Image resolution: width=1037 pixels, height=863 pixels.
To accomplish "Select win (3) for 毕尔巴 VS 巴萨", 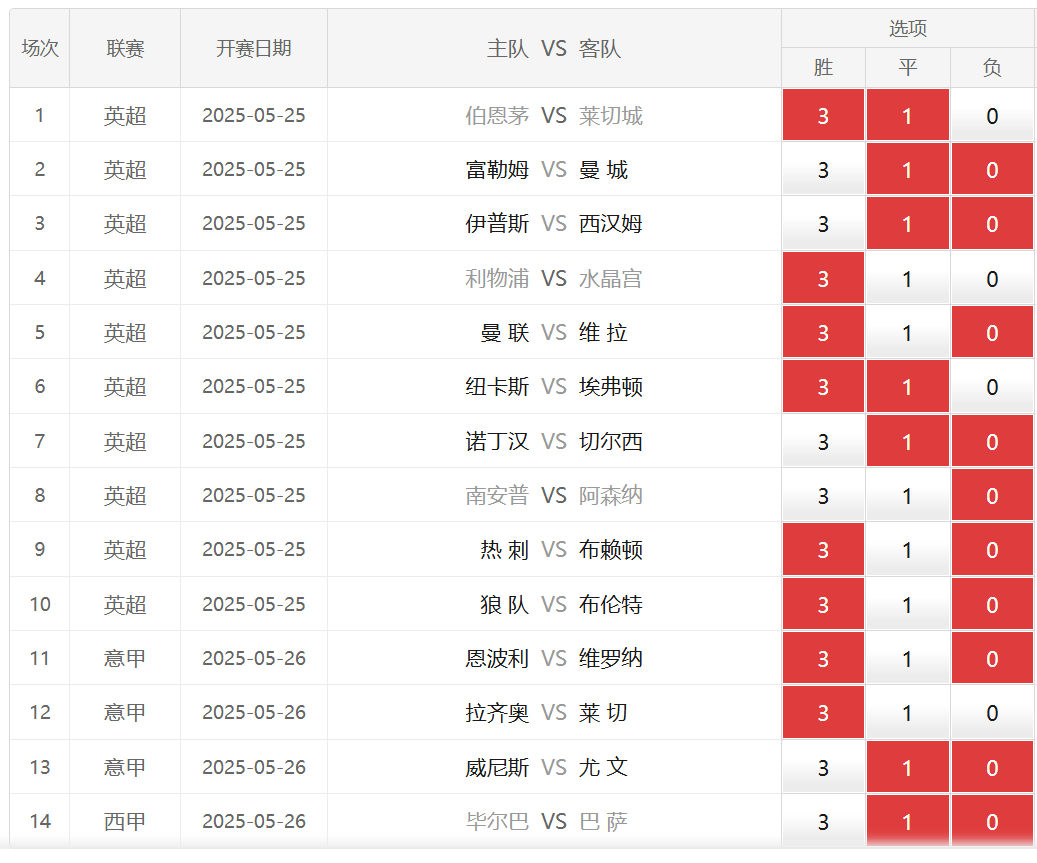I will (823, 821).
